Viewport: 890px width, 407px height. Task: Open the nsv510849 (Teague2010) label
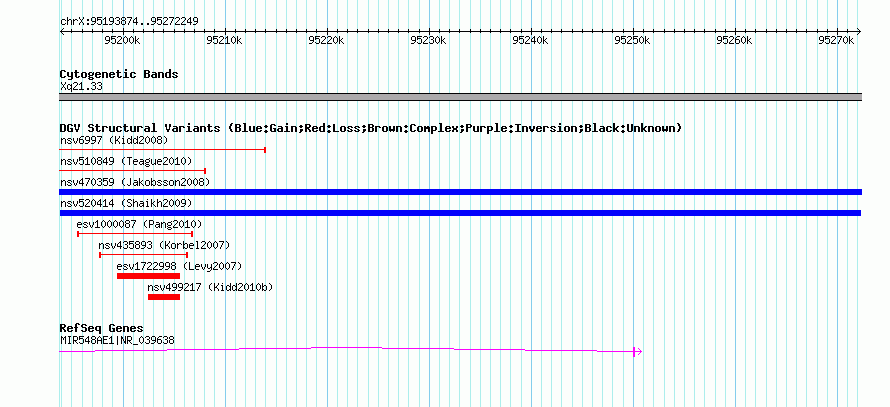point(126,161)
